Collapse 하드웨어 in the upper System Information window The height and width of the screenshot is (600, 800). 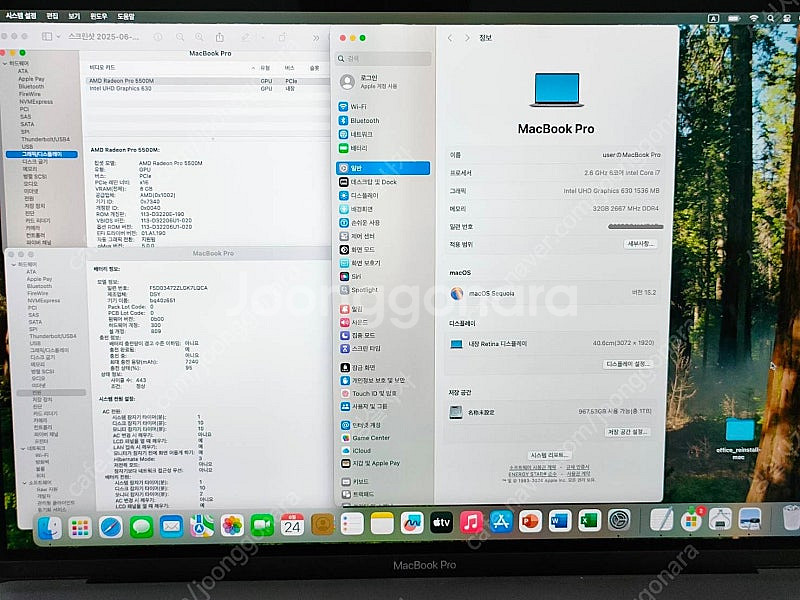[x=5, y=63]
